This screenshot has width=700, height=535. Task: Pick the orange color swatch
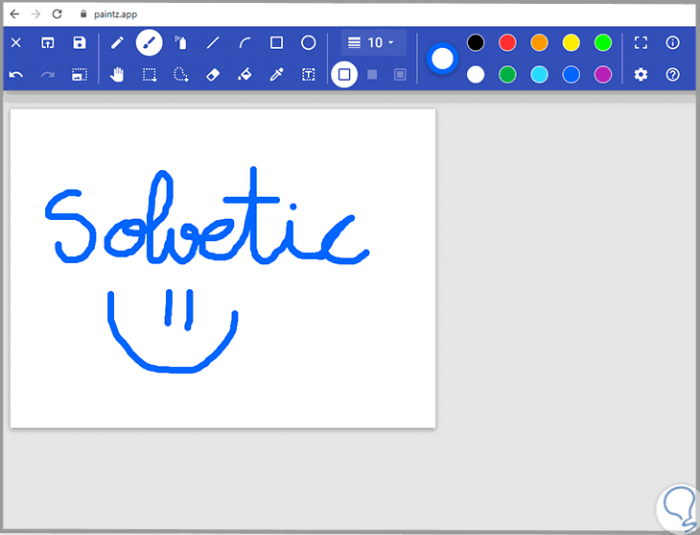(539, 43)
